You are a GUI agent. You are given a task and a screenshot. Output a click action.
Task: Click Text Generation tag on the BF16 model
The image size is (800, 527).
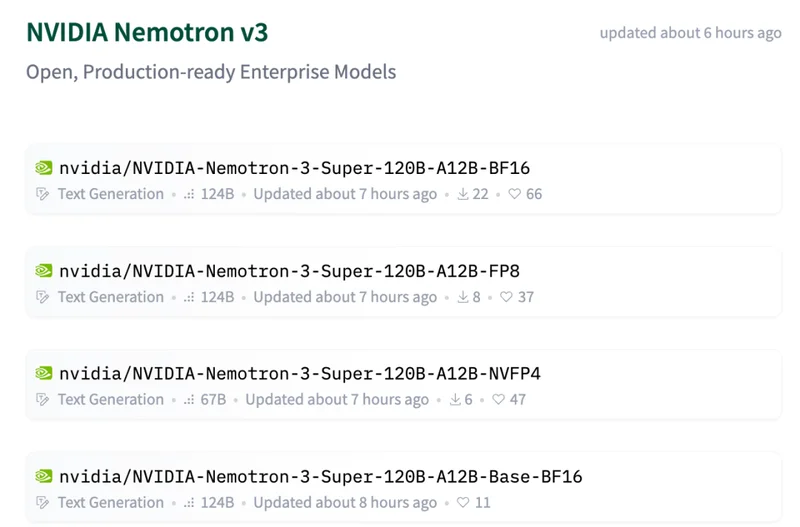[110, 194]
